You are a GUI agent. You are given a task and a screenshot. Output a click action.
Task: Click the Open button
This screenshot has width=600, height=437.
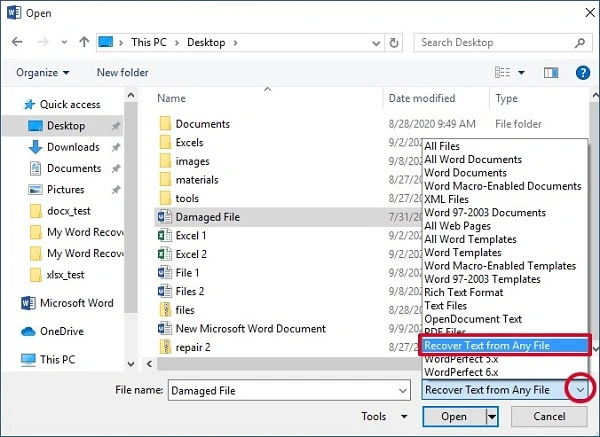[x=454, y=416]
